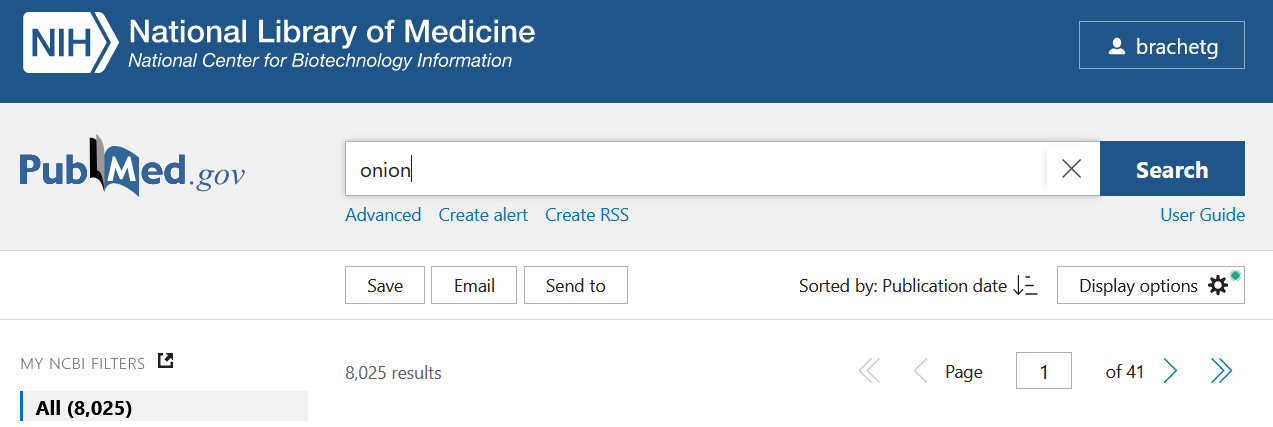Open the User Guide link
The image size is (1273, 427).
pos(1202,215)
